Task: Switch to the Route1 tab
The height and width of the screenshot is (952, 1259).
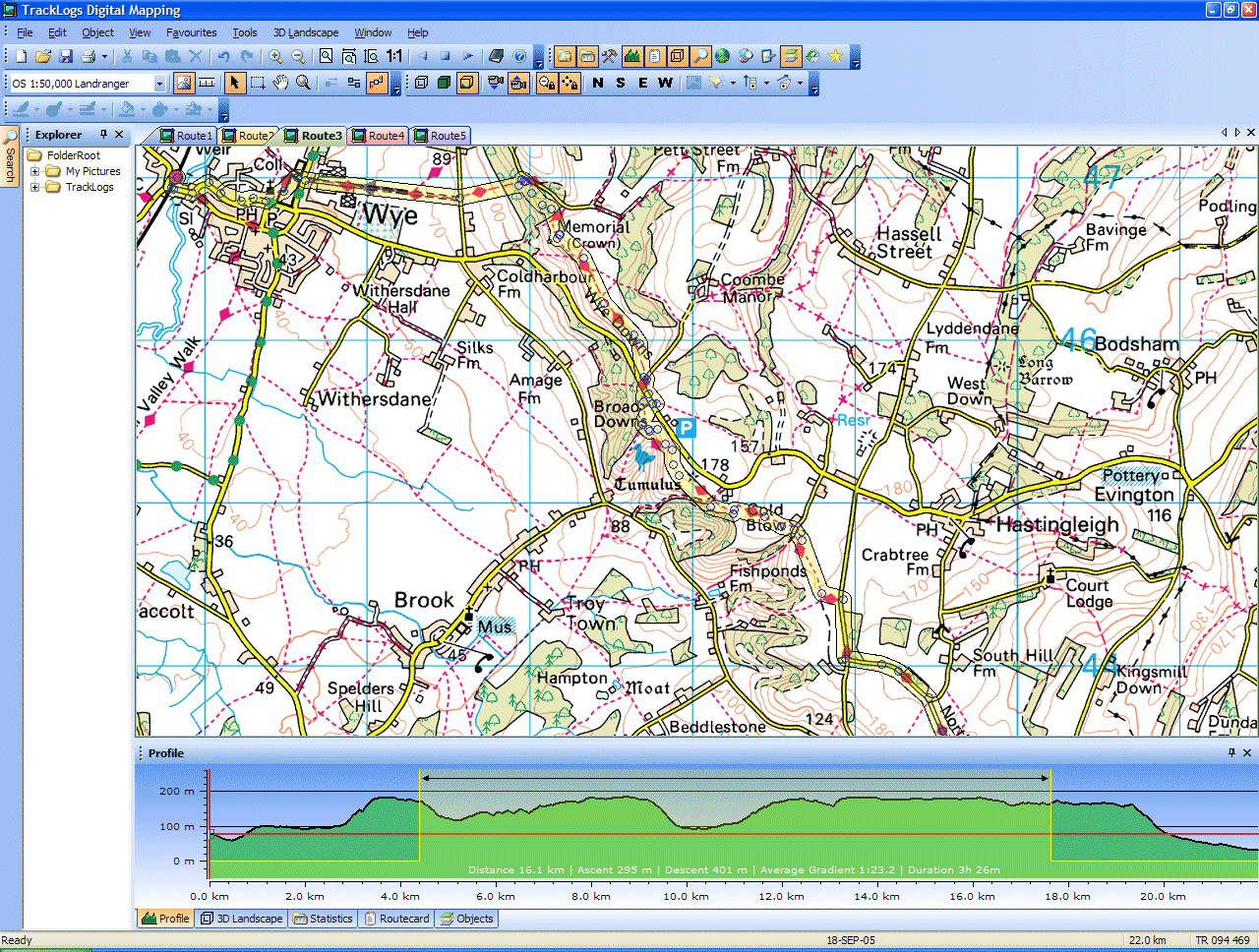Action: (187, 136)
